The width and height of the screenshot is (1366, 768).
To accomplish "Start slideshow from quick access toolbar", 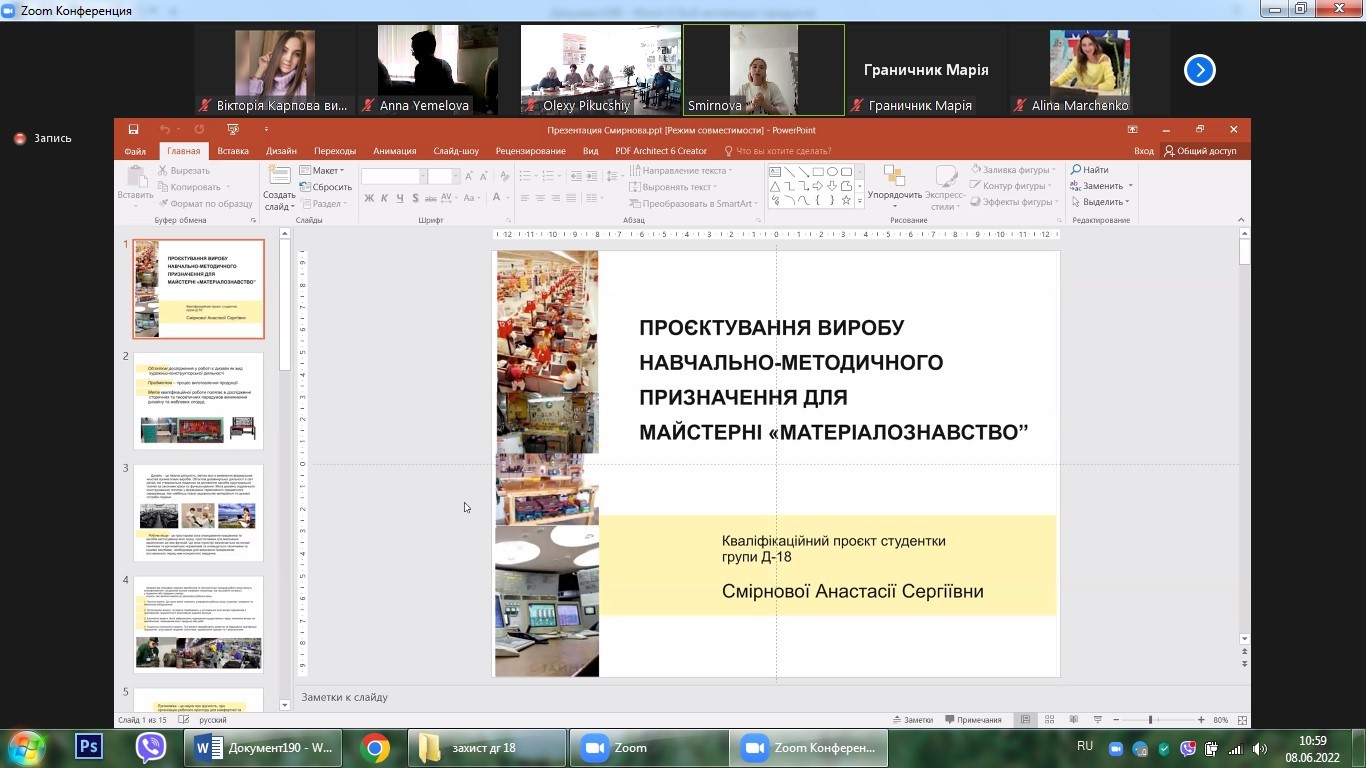I will (233, 129).
